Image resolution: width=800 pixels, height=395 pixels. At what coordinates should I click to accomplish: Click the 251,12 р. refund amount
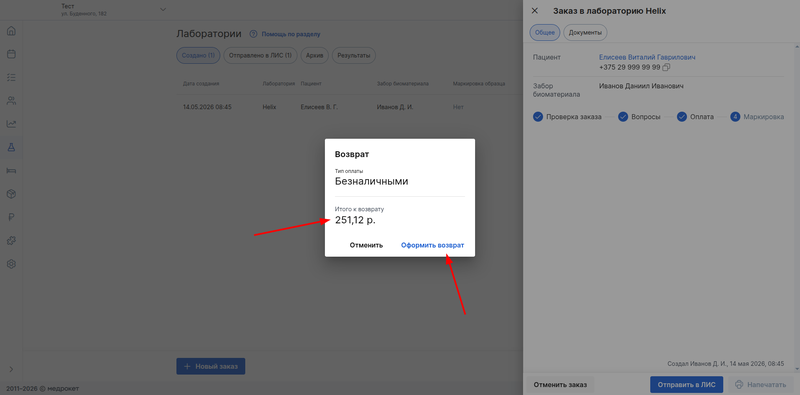tap(355, 220)
